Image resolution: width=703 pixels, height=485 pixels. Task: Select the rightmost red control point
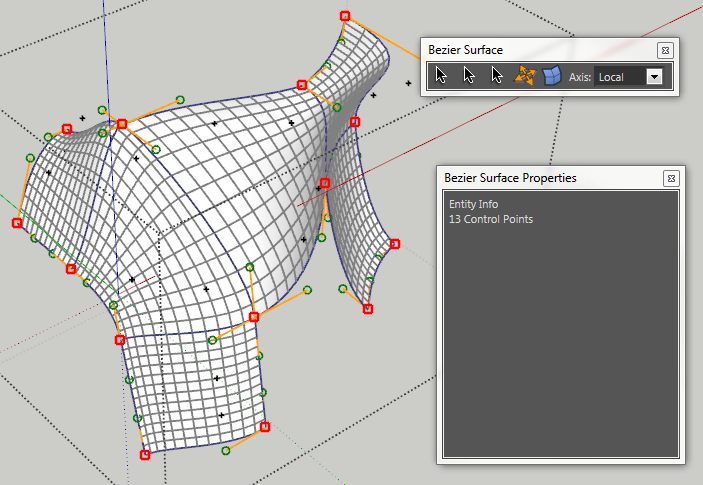coord(395,244)
